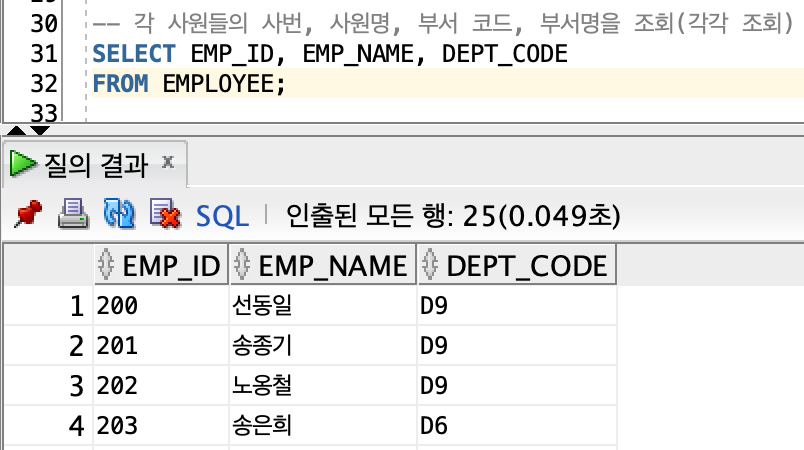Click the FROM keyword on line 32

(x=120, y=84)
